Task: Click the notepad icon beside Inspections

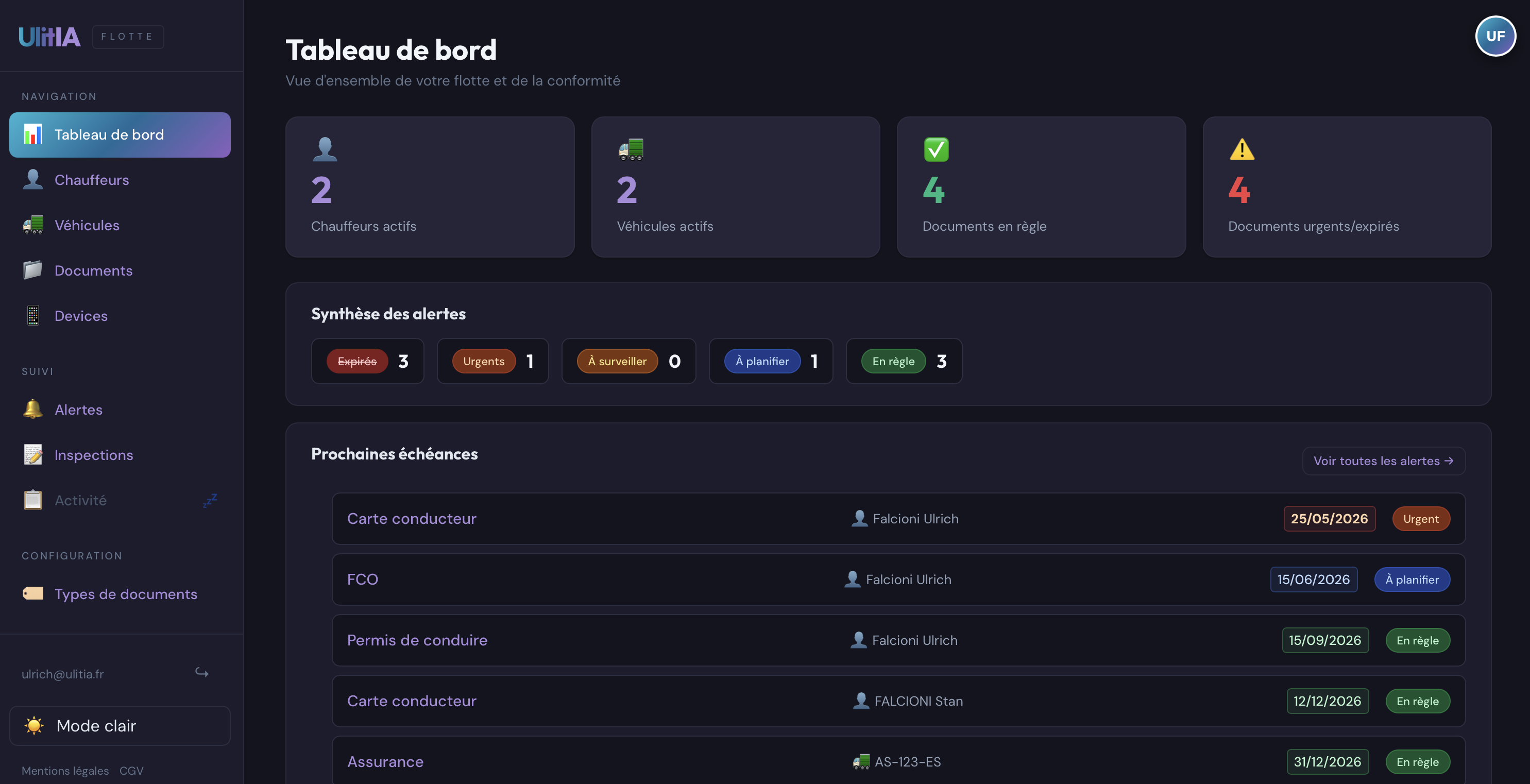Action: [32, 454]
